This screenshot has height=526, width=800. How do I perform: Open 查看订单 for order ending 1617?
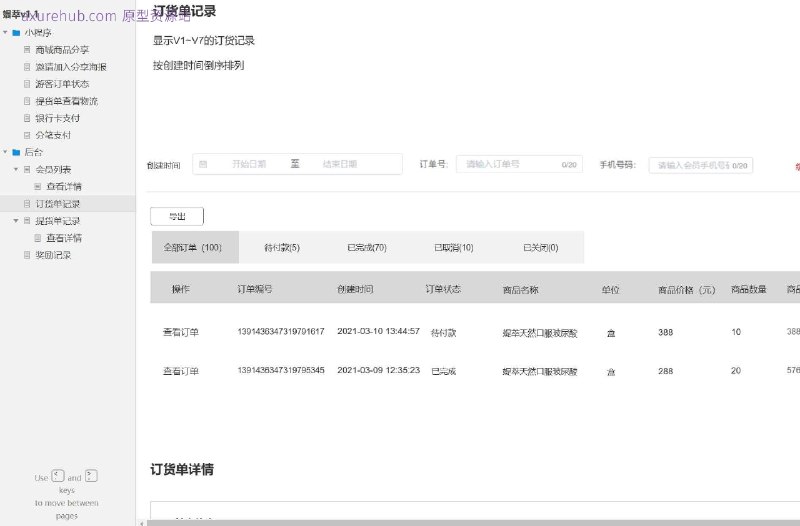click(x=181, y=332)
